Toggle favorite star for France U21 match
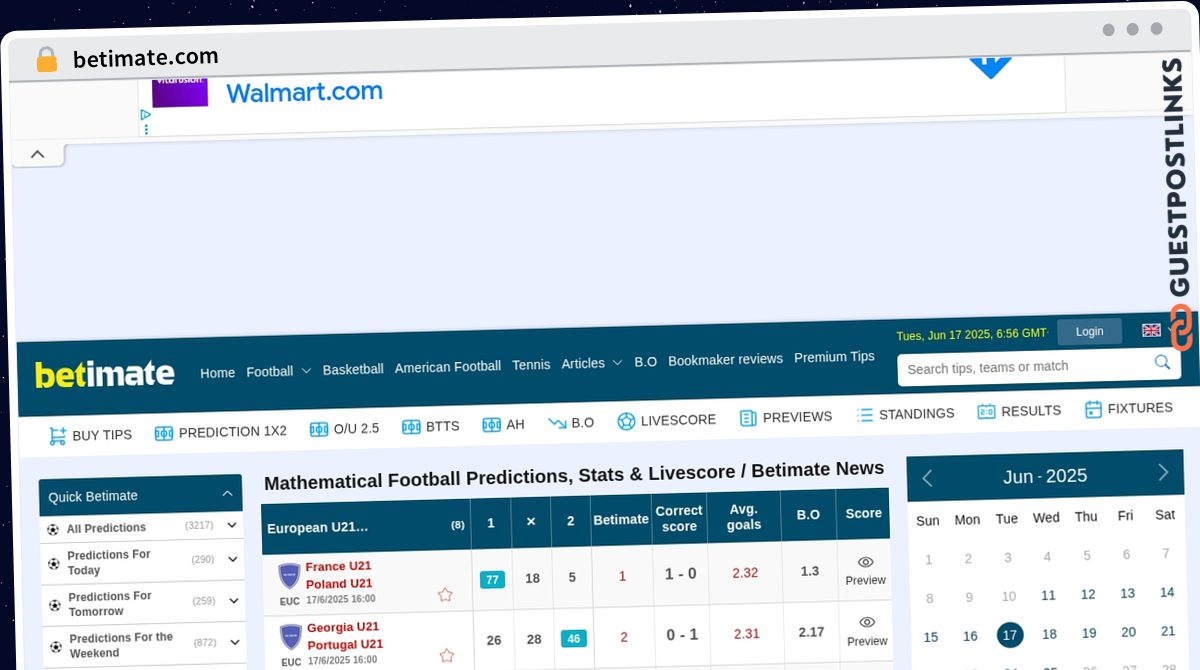This screenshot has width=1200, height=670. point(445,594)
